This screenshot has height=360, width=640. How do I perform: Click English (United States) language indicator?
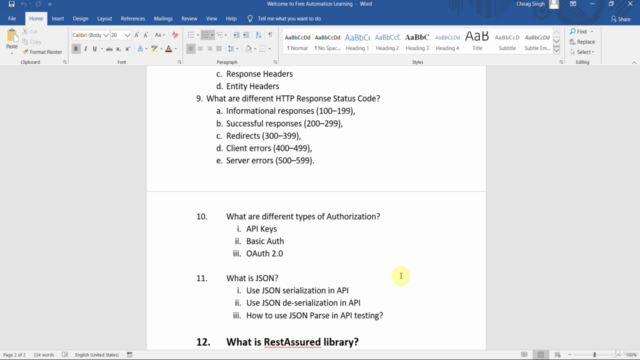(x=97, y=355)
